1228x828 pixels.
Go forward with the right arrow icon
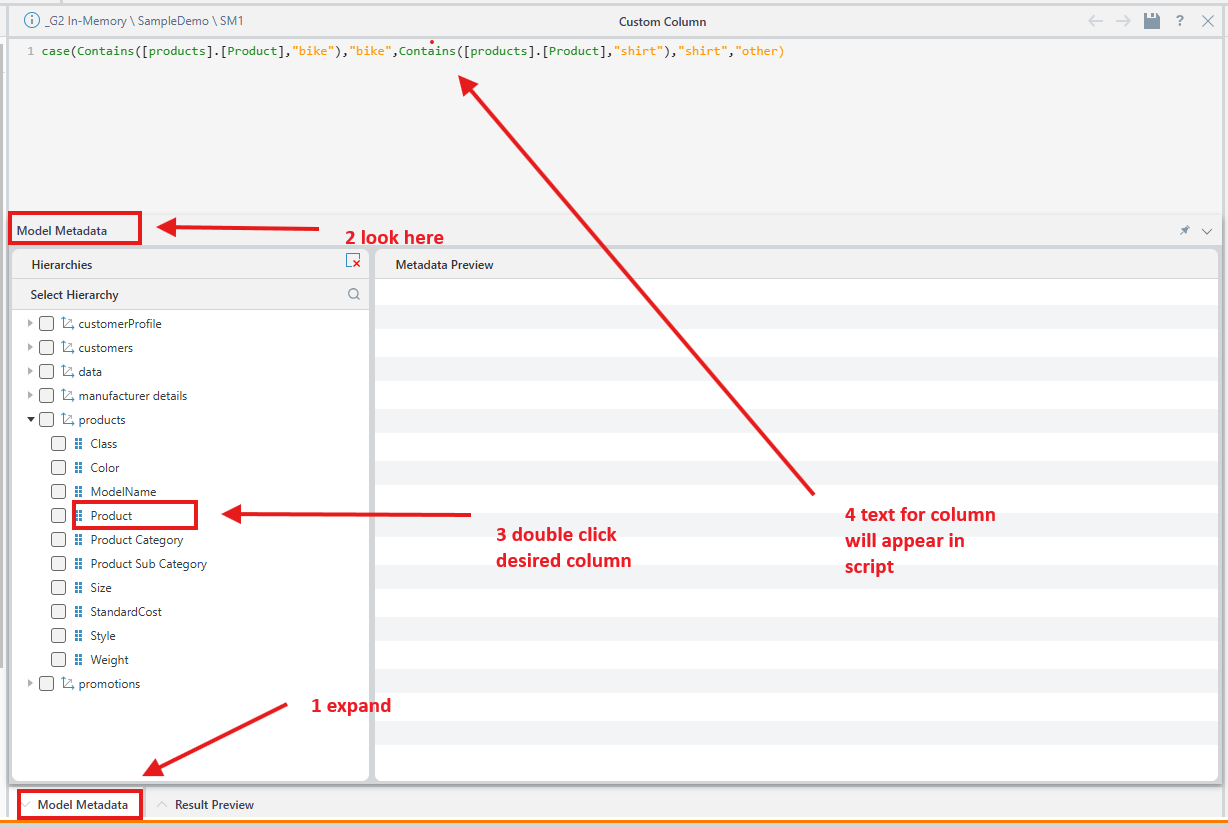[1124, 21]
